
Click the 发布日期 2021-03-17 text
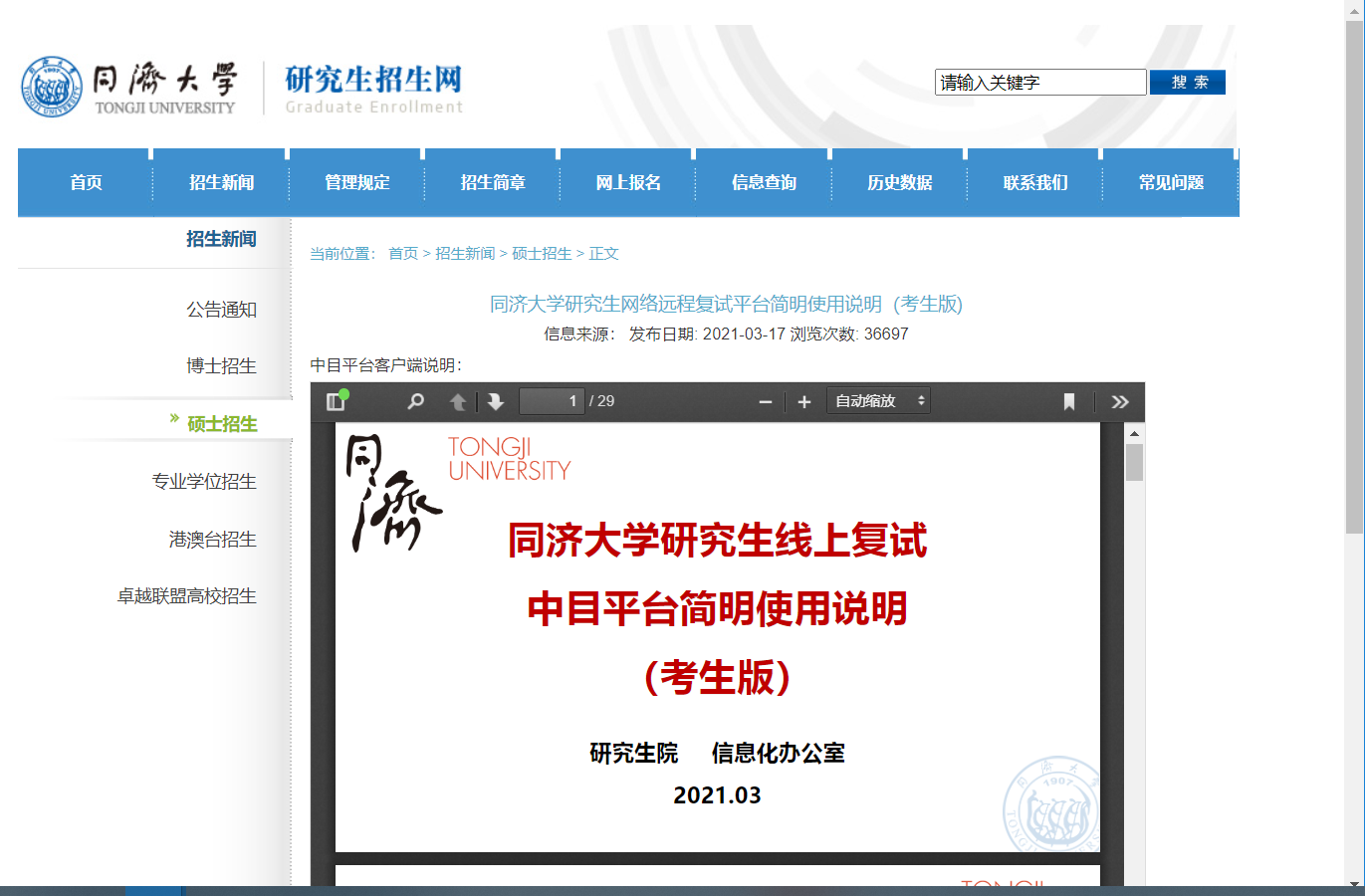click(x=707, y=335)
